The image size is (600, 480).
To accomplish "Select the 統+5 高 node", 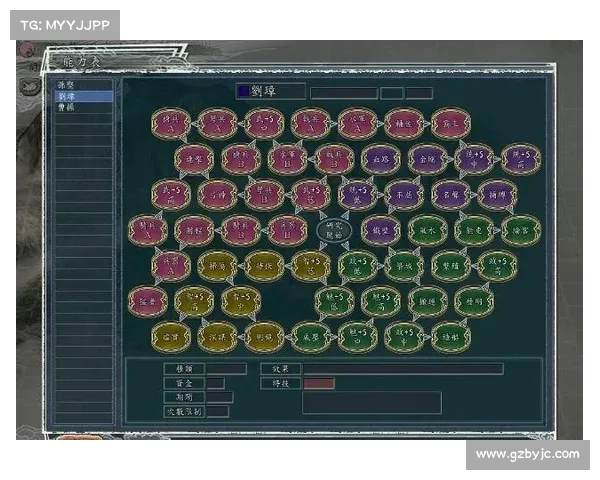I will (521, 159).
